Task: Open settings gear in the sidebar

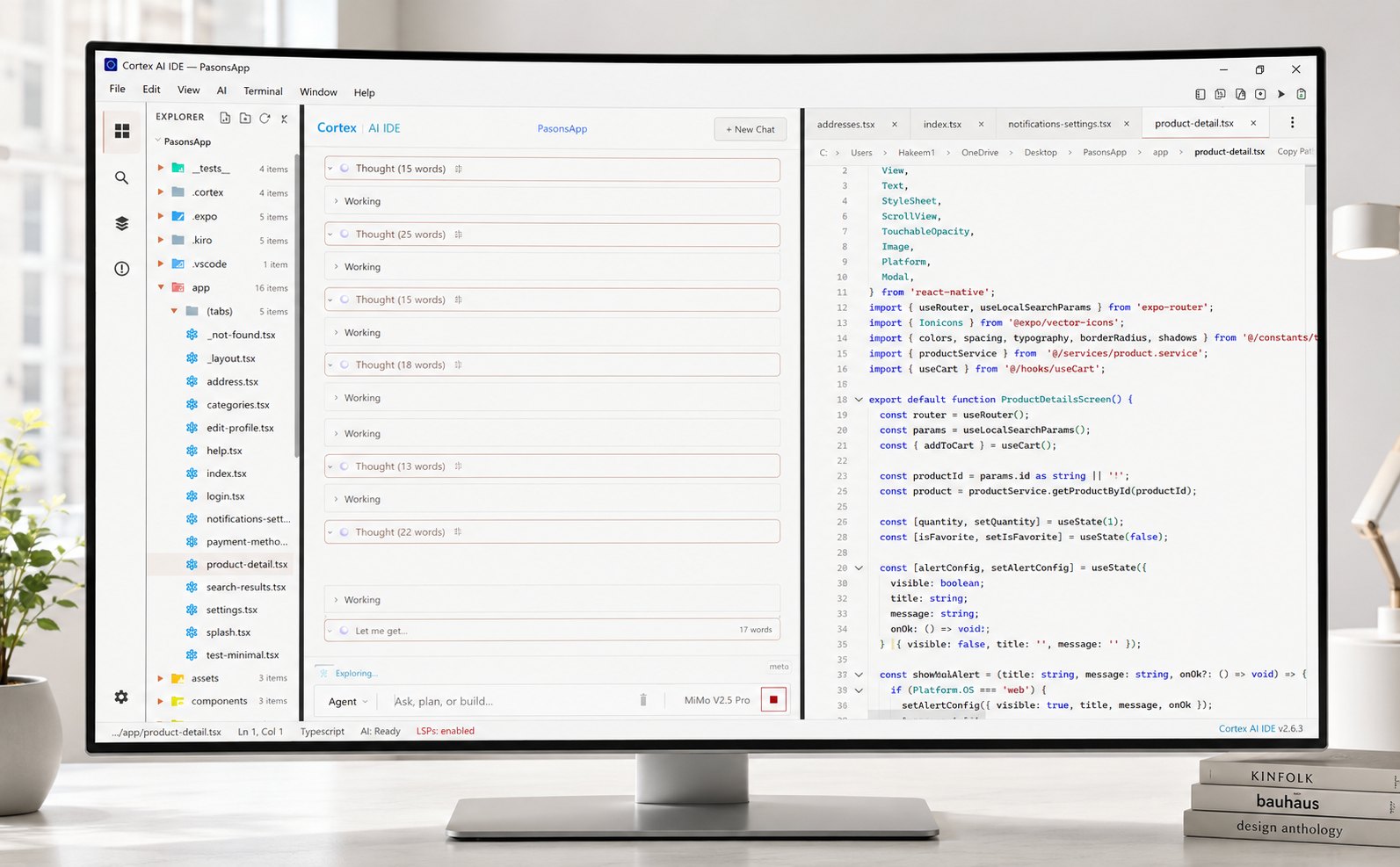Action: pyautogui.click(x=121, y=697)
